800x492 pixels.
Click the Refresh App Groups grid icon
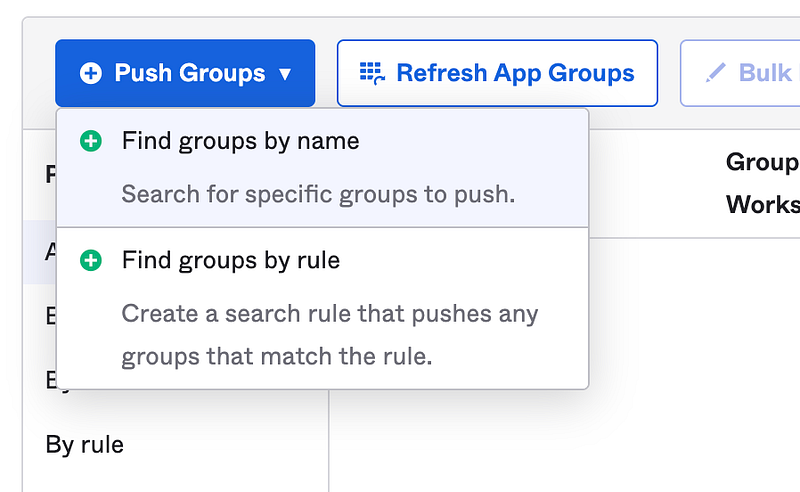pos(372,73)
